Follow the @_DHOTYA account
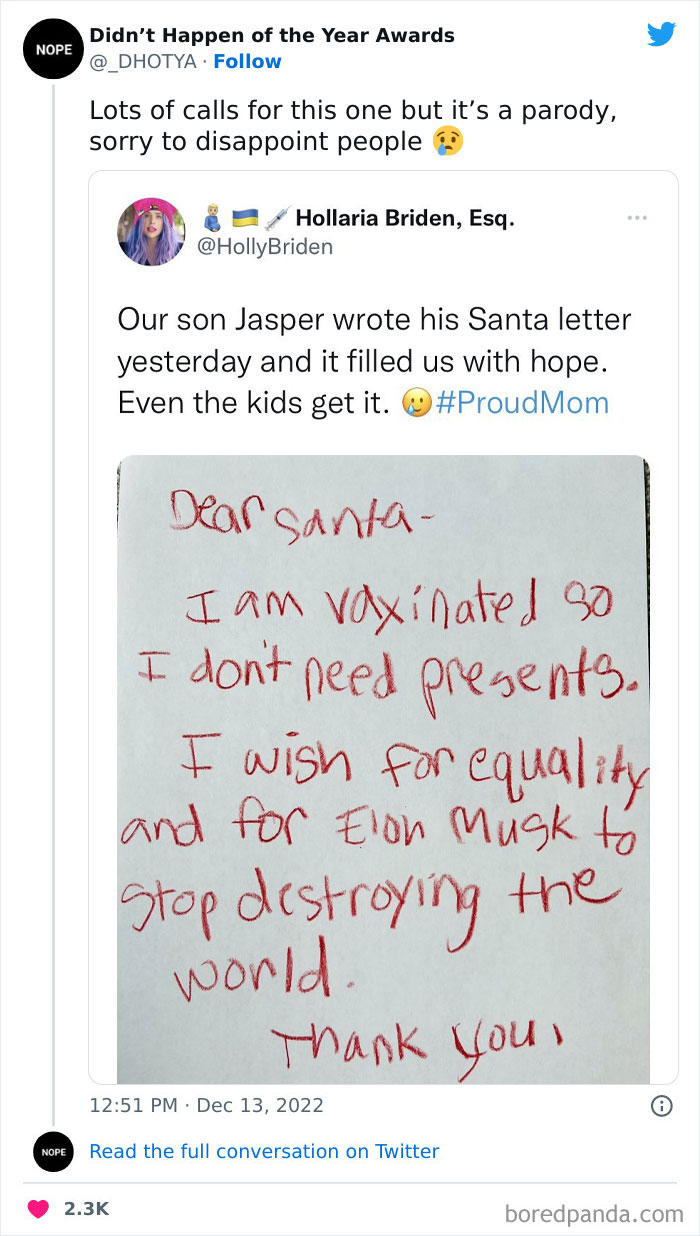 point(247,62)
